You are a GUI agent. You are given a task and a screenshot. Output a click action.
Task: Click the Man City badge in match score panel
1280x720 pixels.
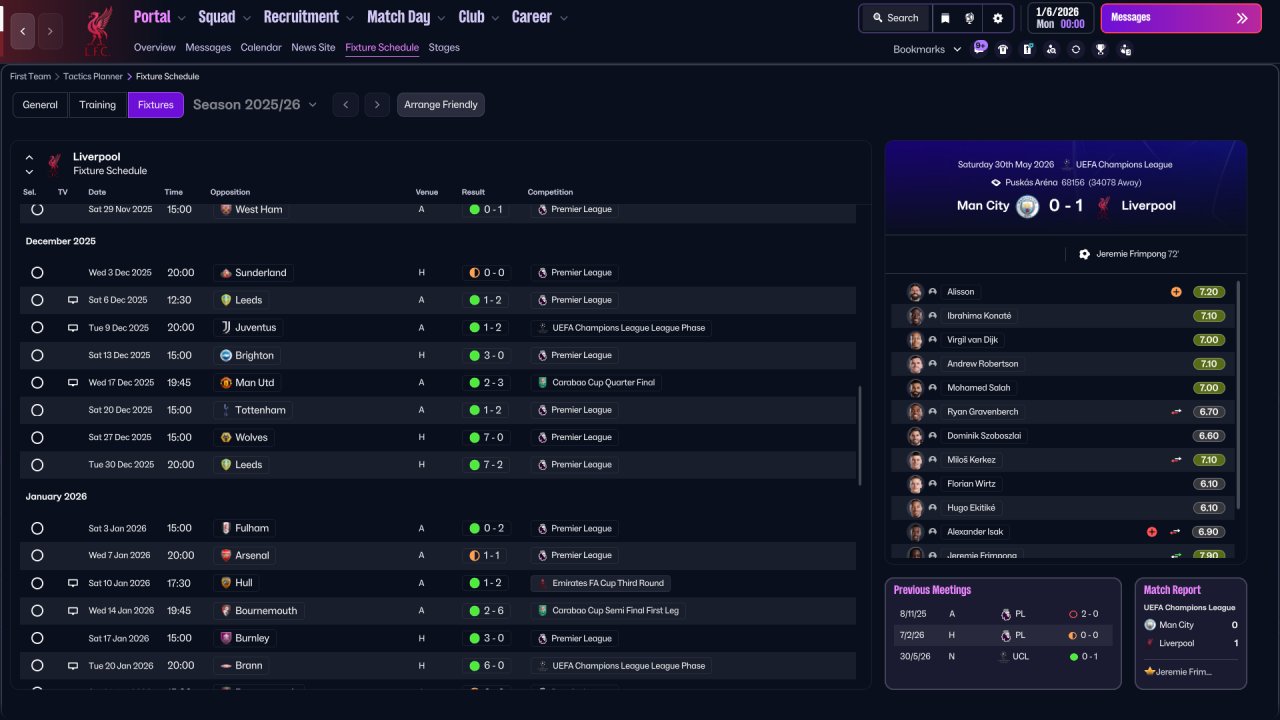click(x=1027, y=206)
